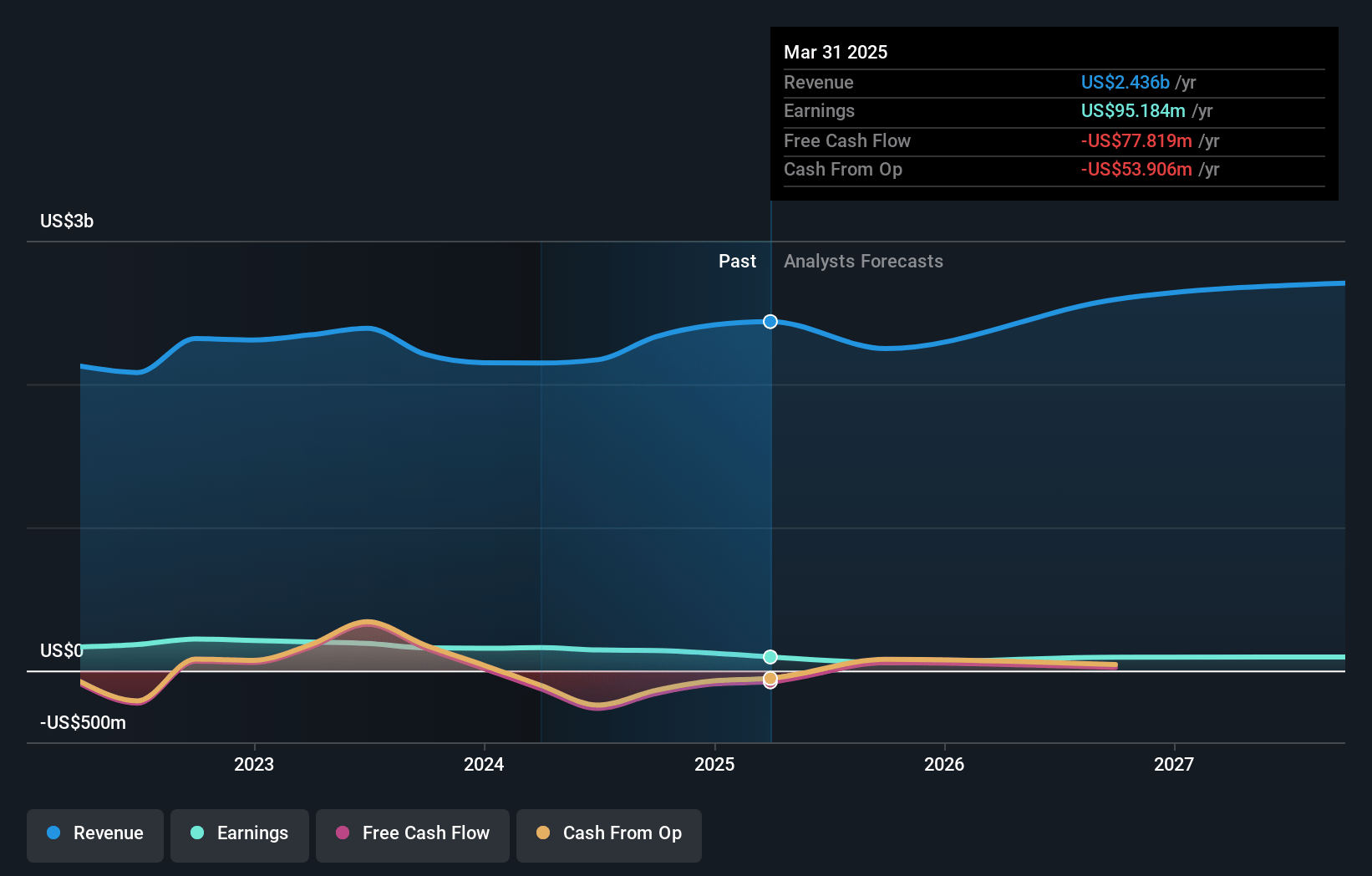
Task: Click the -US$500m y-axis label
Action: pyautogui.click(x=83, y=723)
